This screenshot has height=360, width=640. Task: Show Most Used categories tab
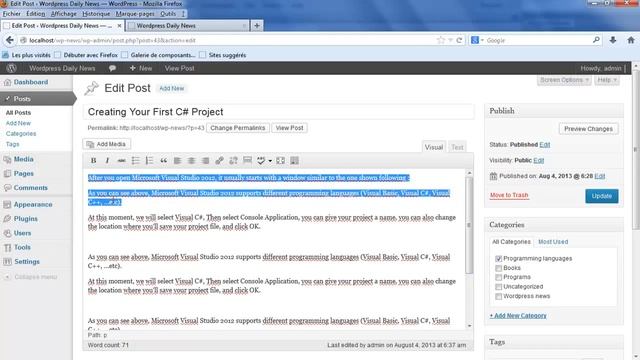point(553,242)
